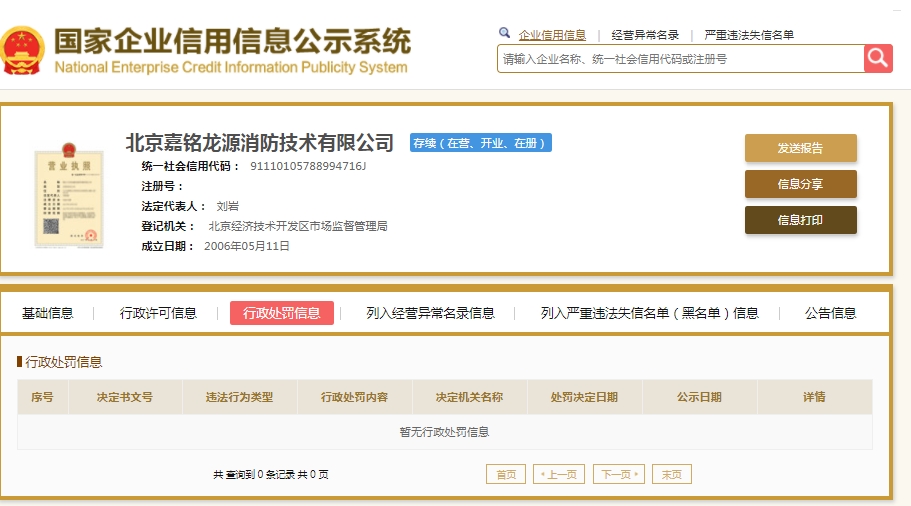Click the 序号 column header
The image size is (911, 506).
[x=42, y=397]
